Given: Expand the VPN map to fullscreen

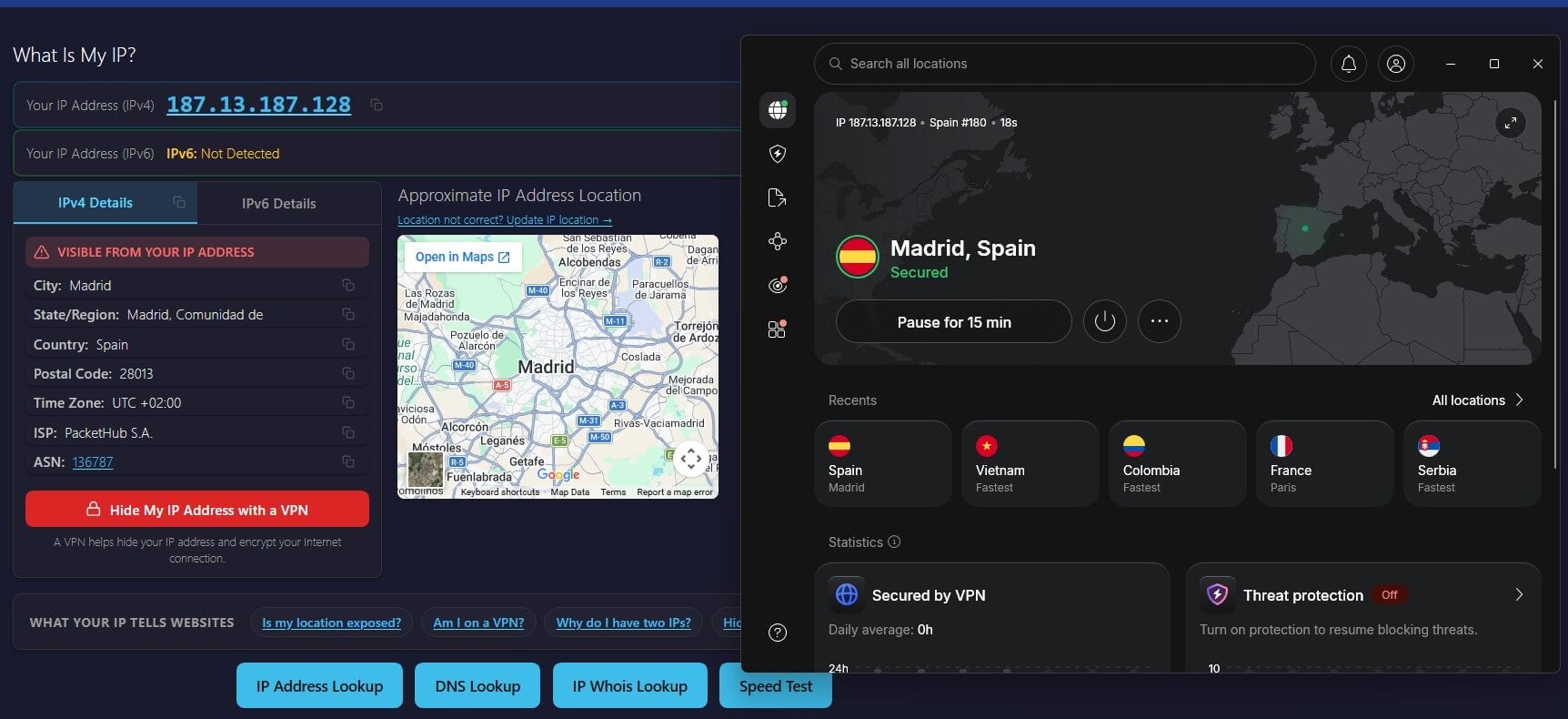Looking at the screenshot, I should click(1510, 123).
